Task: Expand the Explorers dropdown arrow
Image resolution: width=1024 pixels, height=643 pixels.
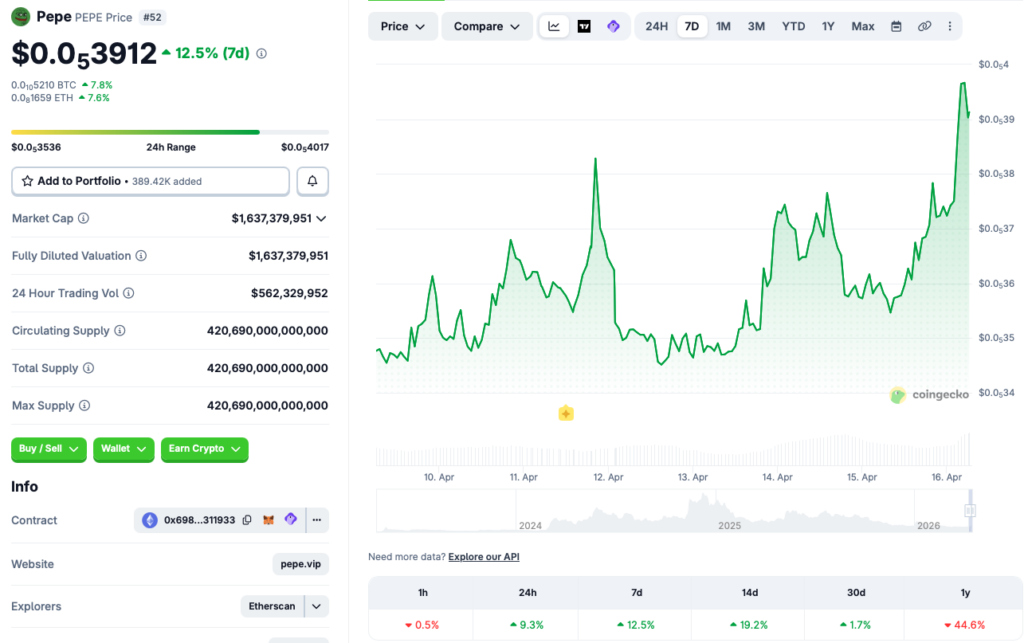Action: 317,606
